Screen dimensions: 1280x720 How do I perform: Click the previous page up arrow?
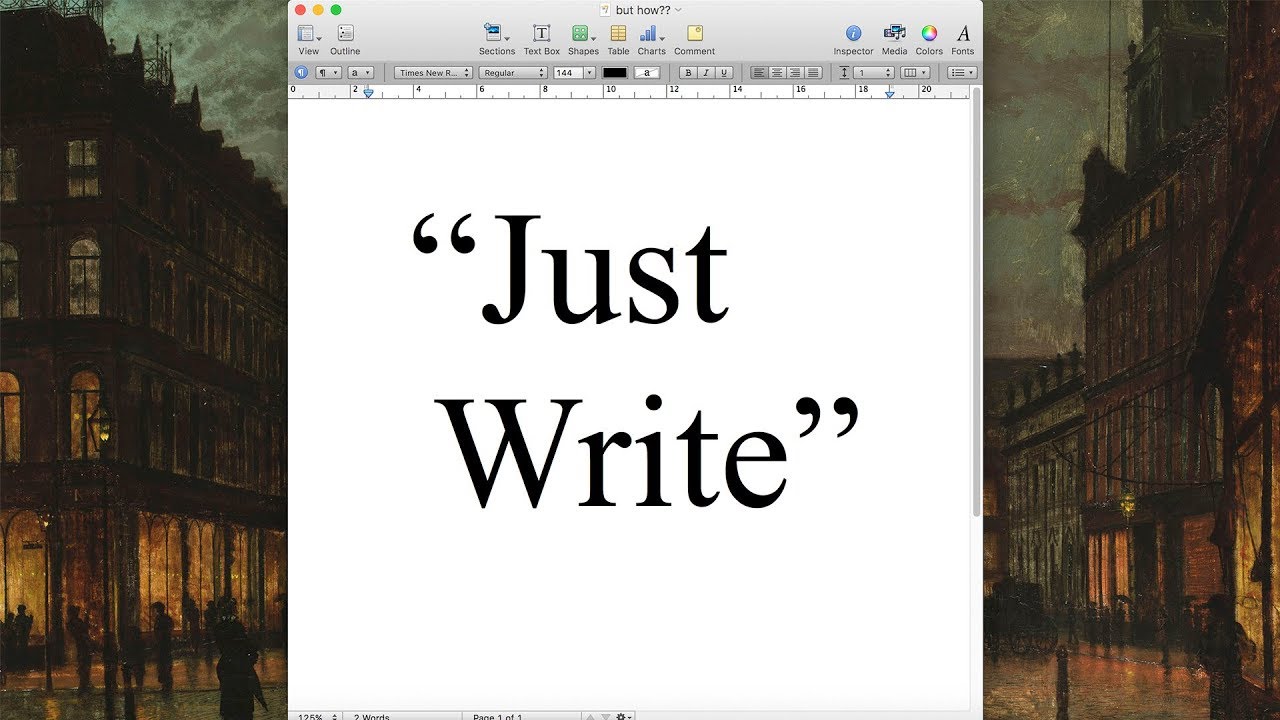point(590,716)
